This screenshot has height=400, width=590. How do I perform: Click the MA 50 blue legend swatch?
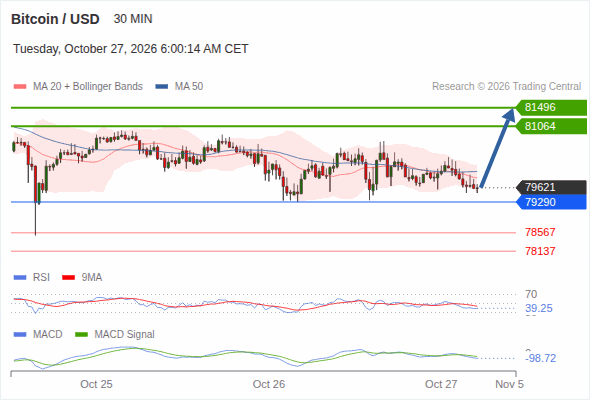tap(162, 87)
